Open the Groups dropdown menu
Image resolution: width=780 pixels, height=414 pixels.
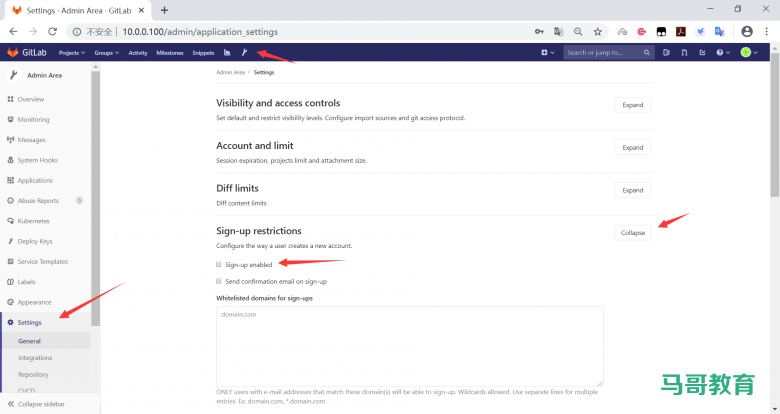(106, 53)
